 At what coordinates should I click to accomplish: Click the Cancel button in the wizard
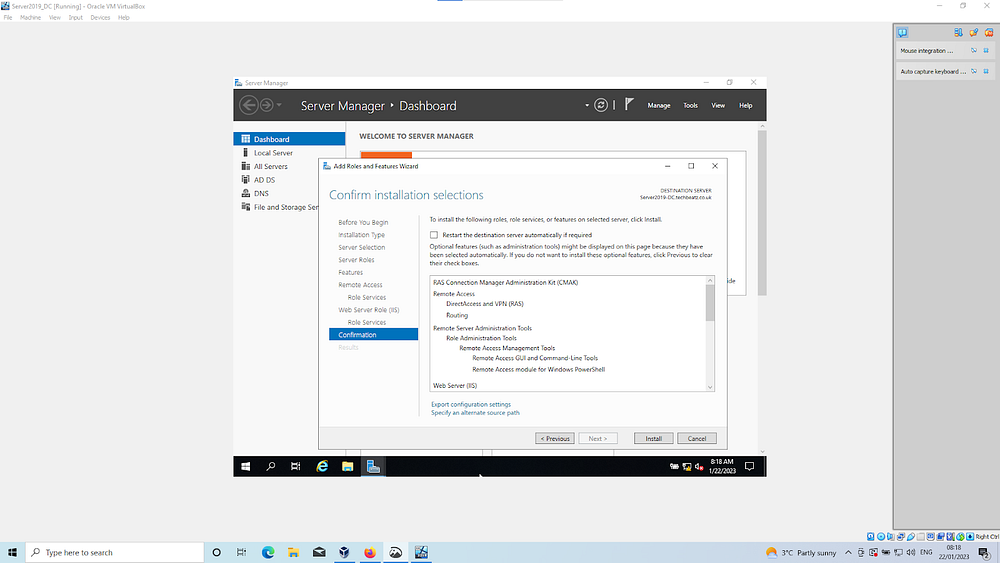click(x=696, y=439)
